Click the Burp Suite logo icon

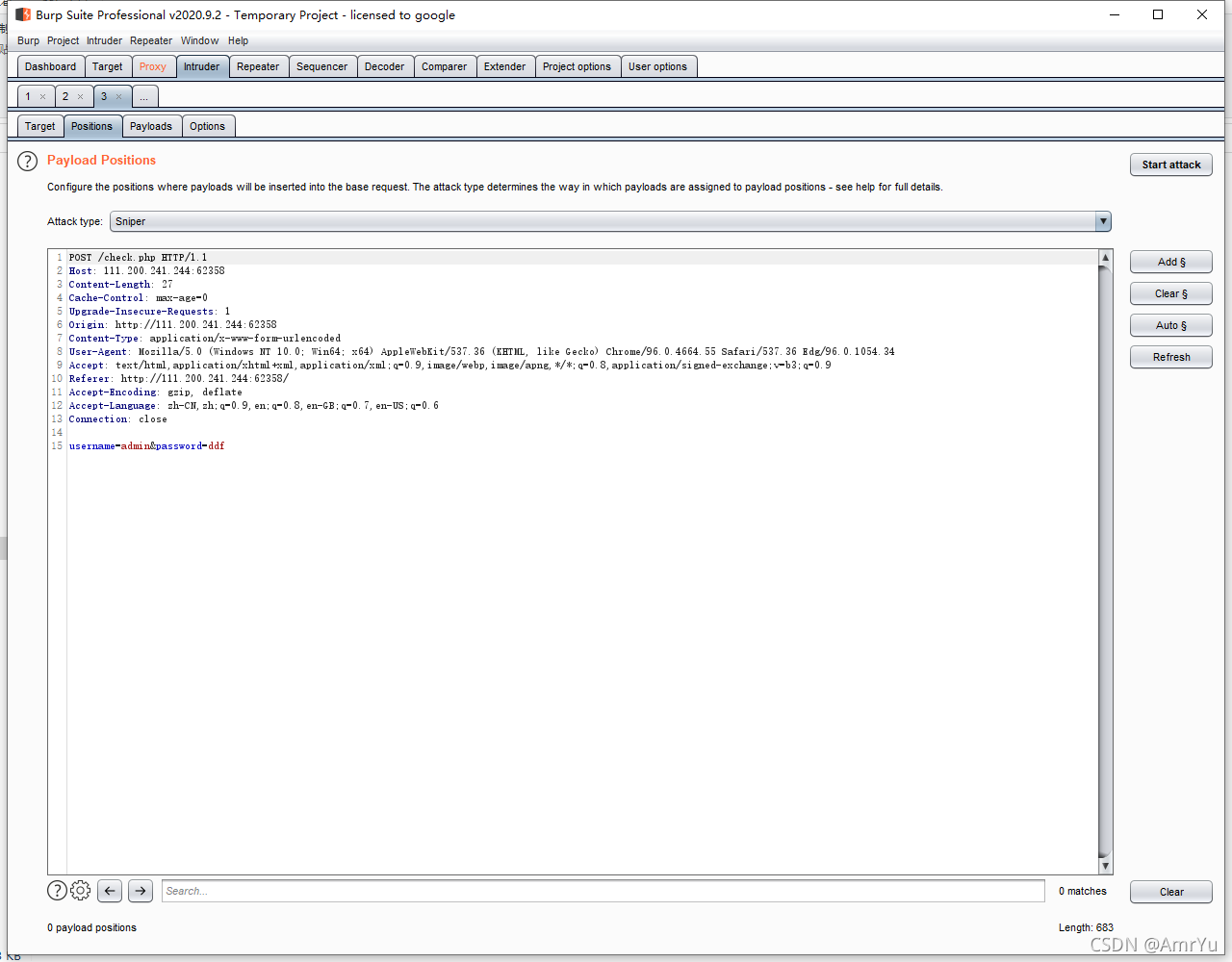[x=23, y=14]
